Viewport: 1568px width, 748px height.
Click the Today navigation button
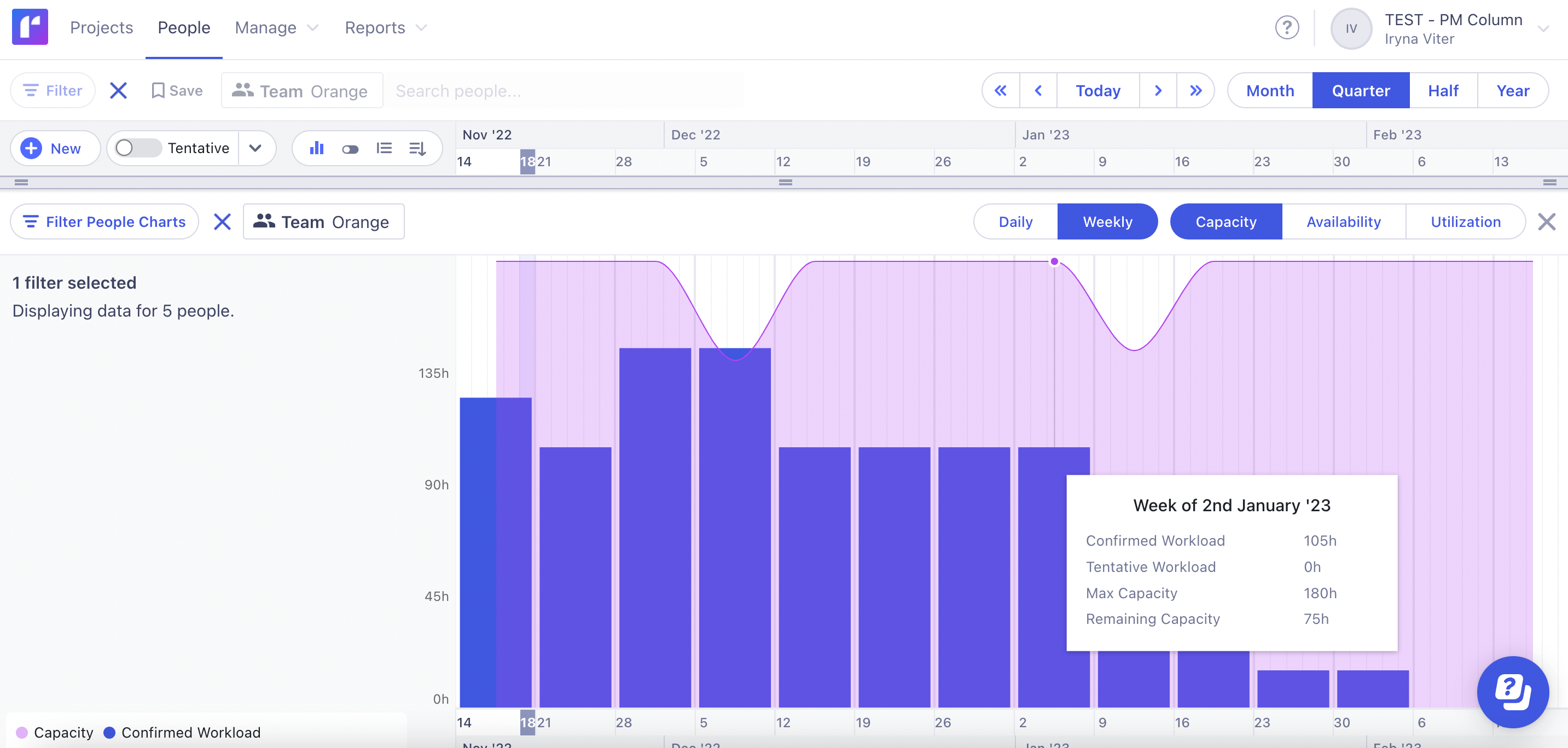click(x=1097, y=90)
